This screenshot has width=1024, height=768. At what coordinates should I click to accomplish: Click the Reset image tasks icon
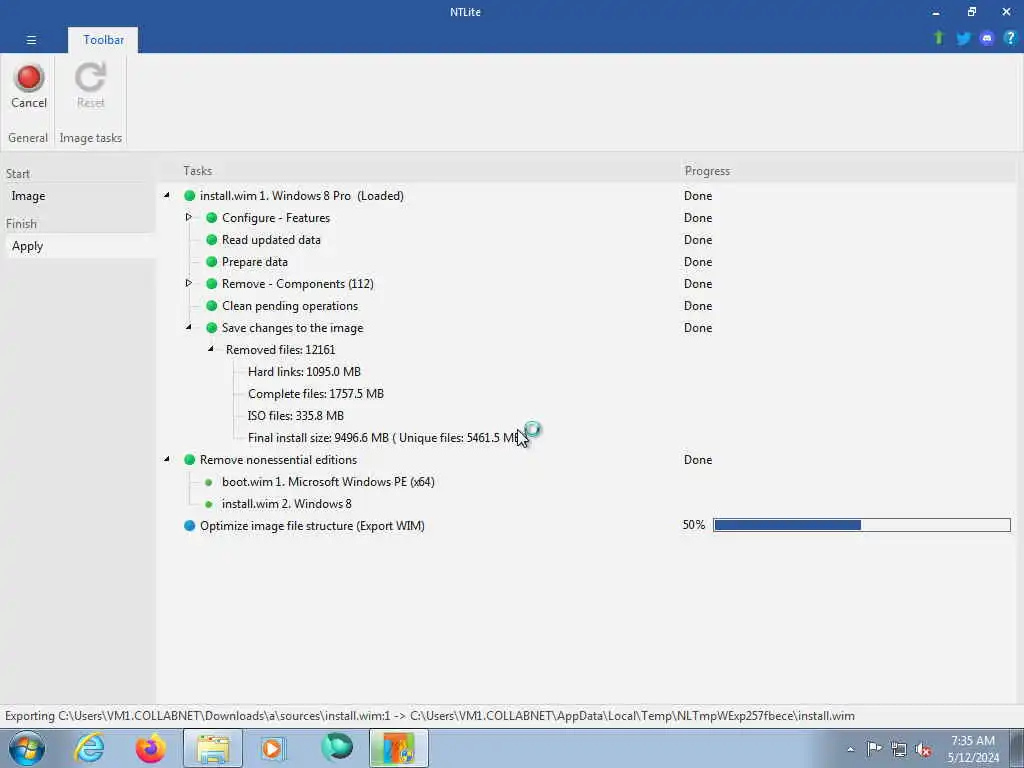[x=90, y=86]
